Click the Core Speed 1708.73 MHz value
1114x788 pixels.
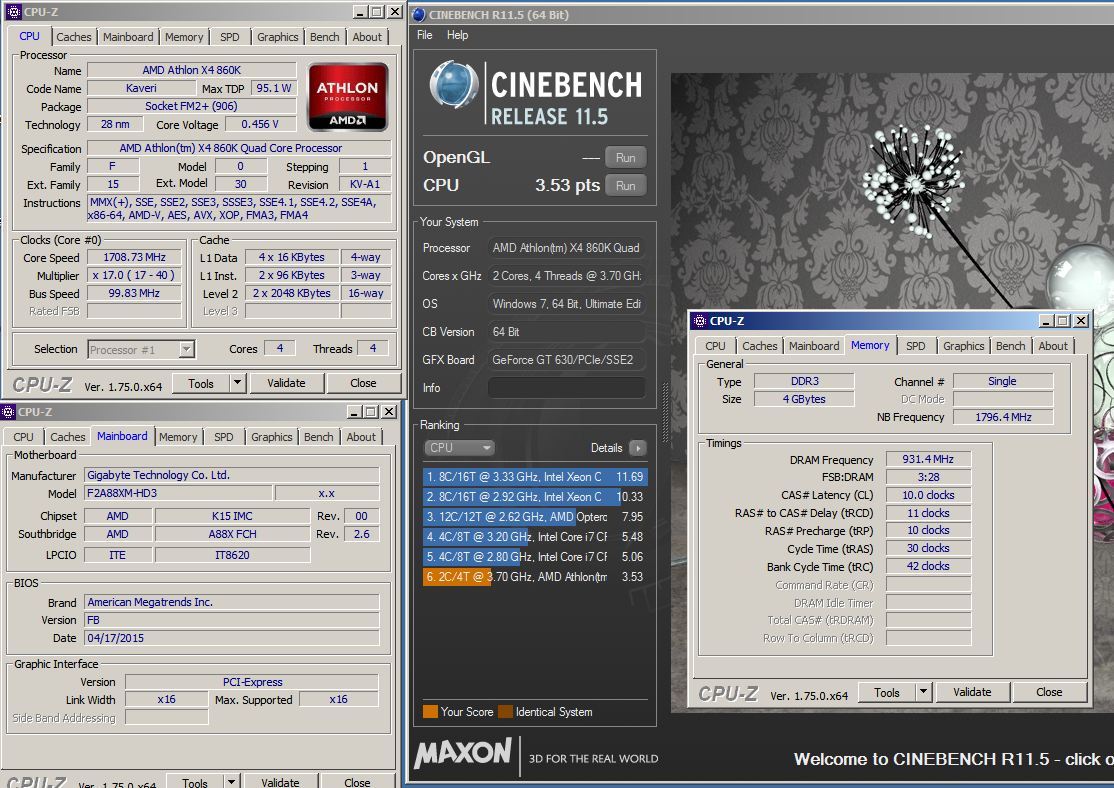click(x=134, y=257)
